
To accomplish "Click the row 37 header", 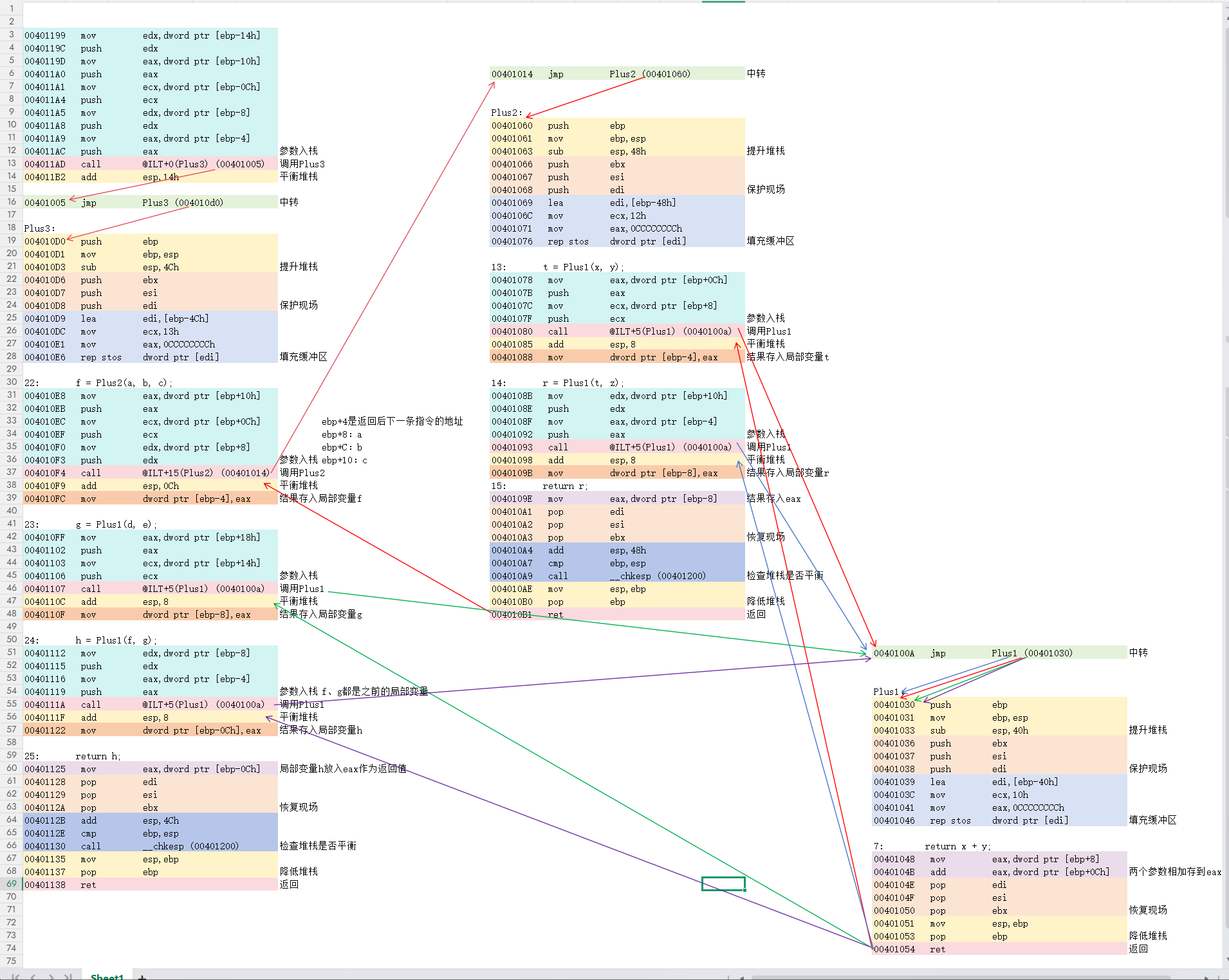I will 12,472.
